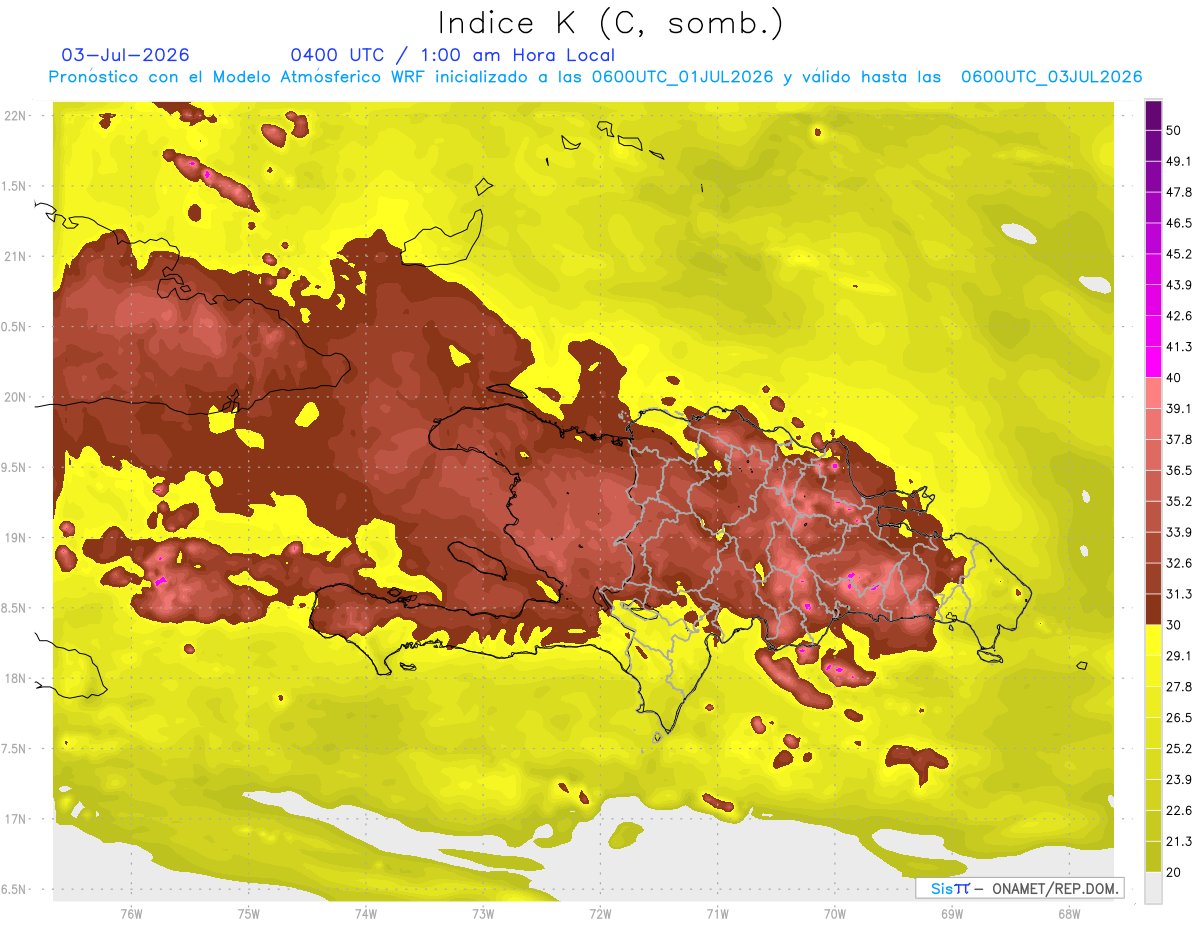Click the colorbar value 49.1
Viewport: 1200px width, 927px height.
tap(1179, 161)
